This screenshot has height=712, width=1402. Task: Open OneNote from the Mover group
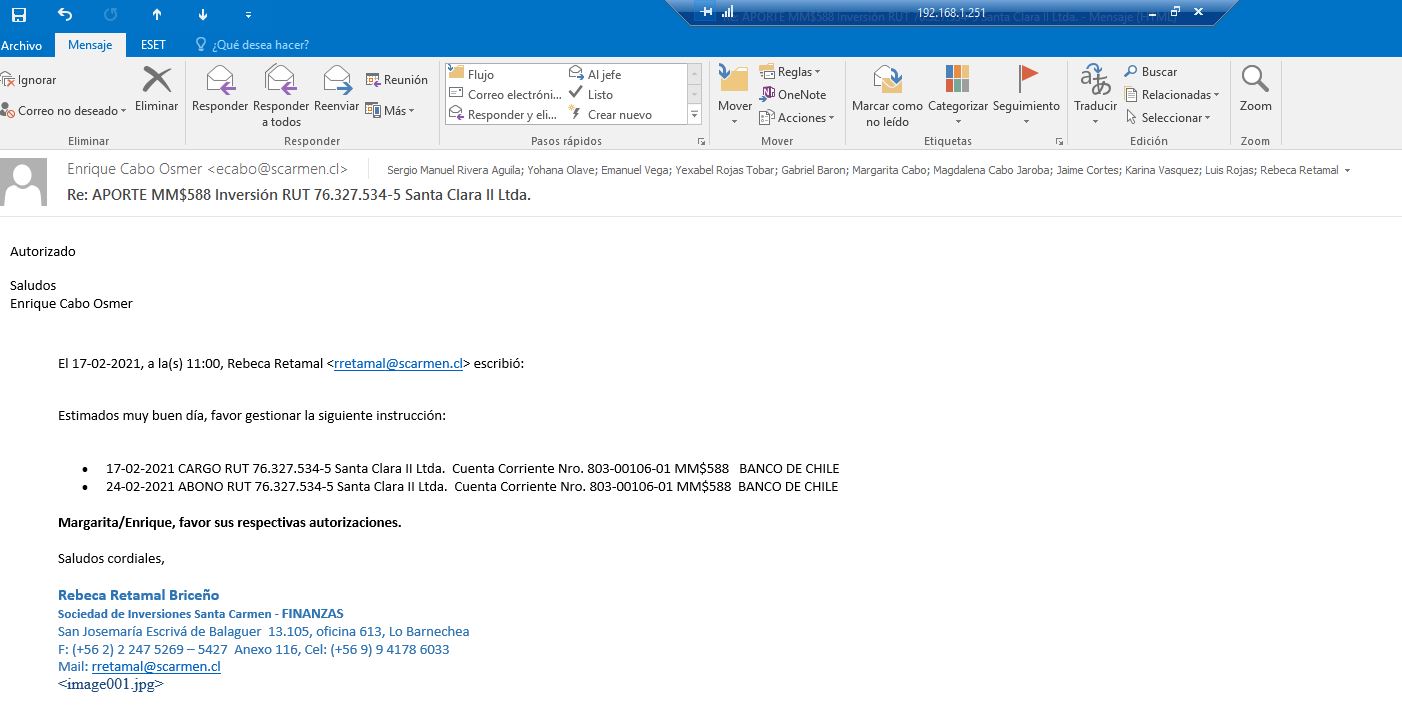click(793, 95)
